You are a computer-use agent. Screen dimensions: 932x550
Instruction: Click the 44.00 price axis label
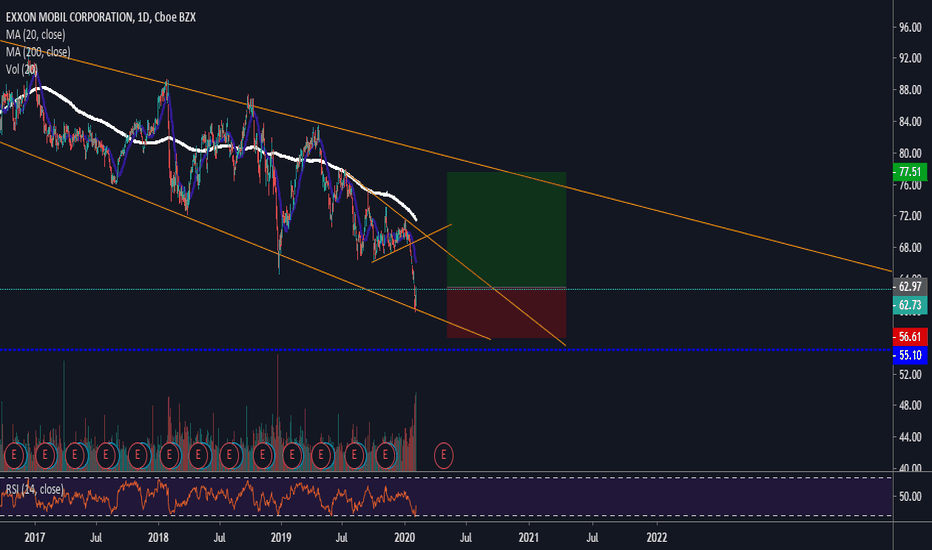(910, 436)
